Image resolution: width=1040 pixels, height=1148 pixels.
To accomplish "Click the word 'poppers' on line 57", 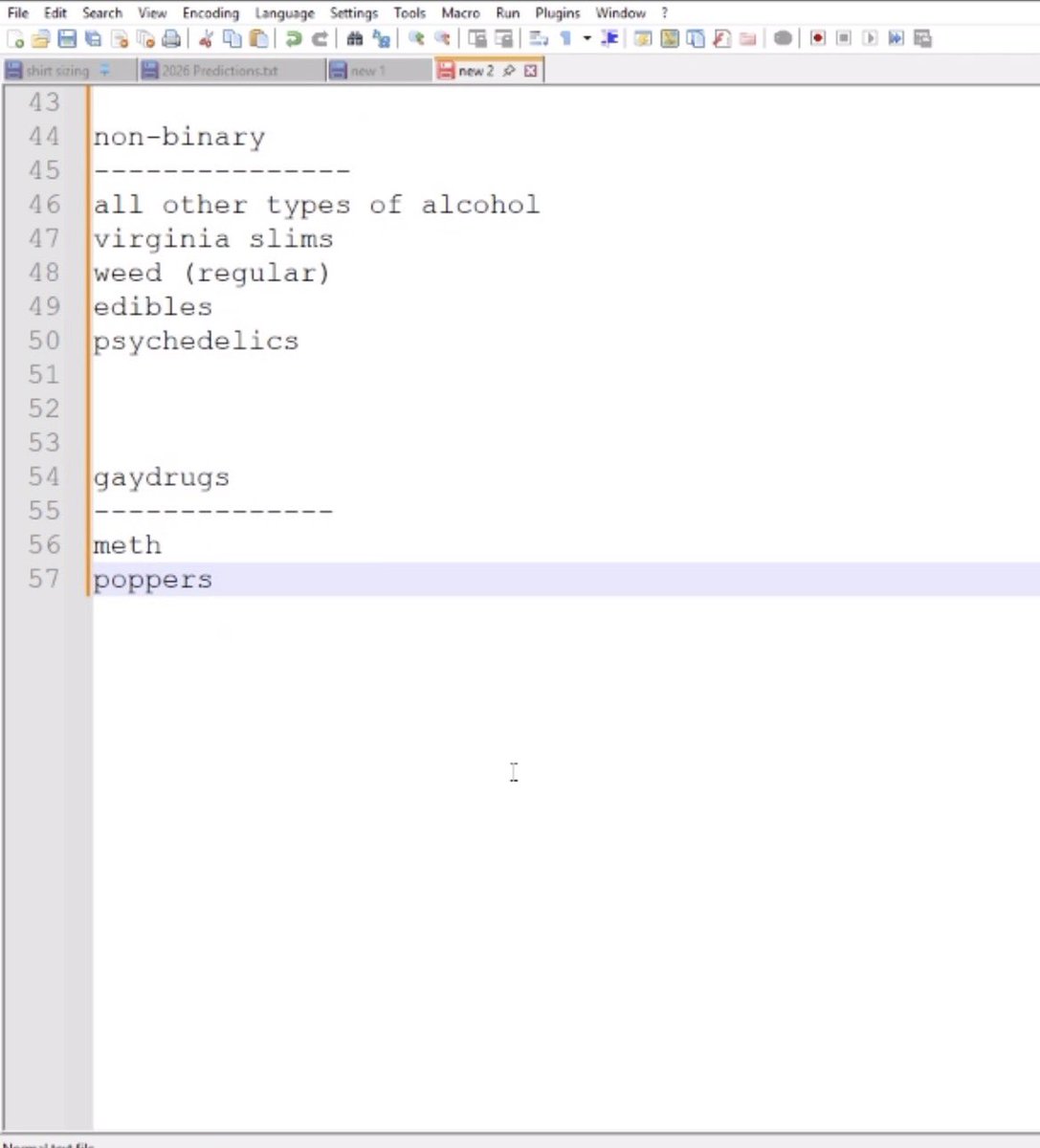I will (153, 580).
